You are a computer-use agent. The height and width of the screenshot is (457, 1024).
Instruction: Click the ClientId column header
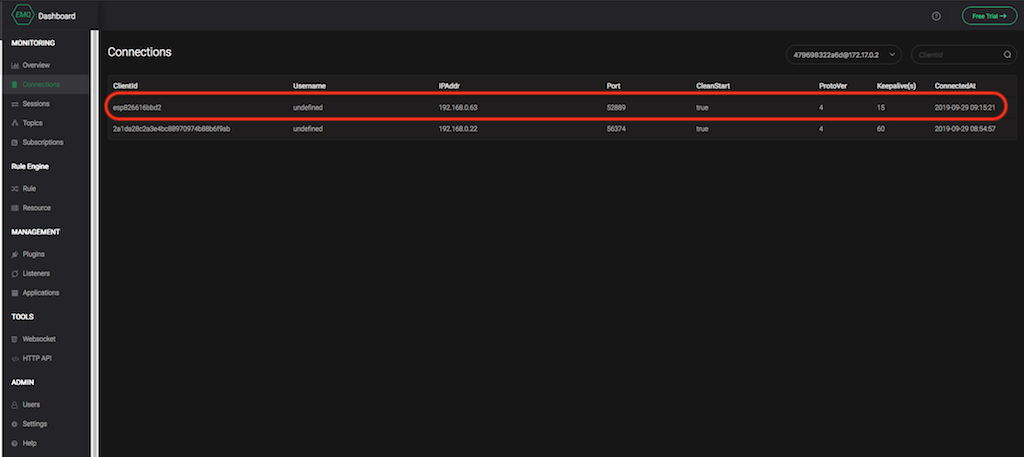pyautogui.click(x=125, y=86)
